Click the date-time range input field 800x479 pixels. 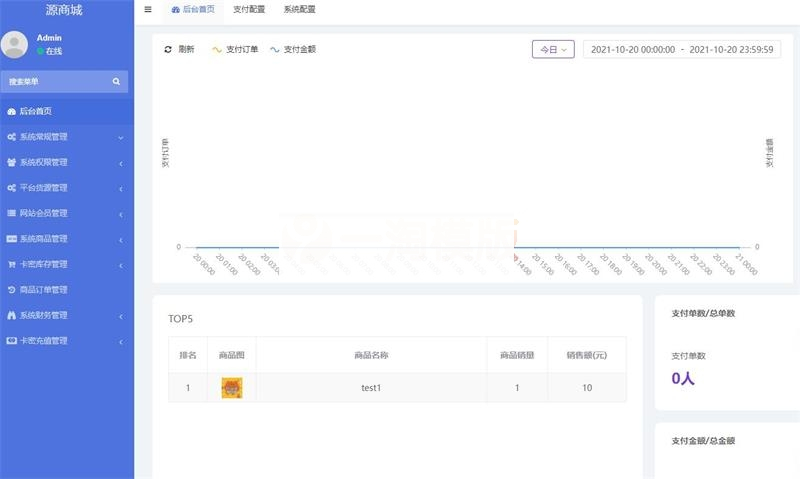(682, 49)
